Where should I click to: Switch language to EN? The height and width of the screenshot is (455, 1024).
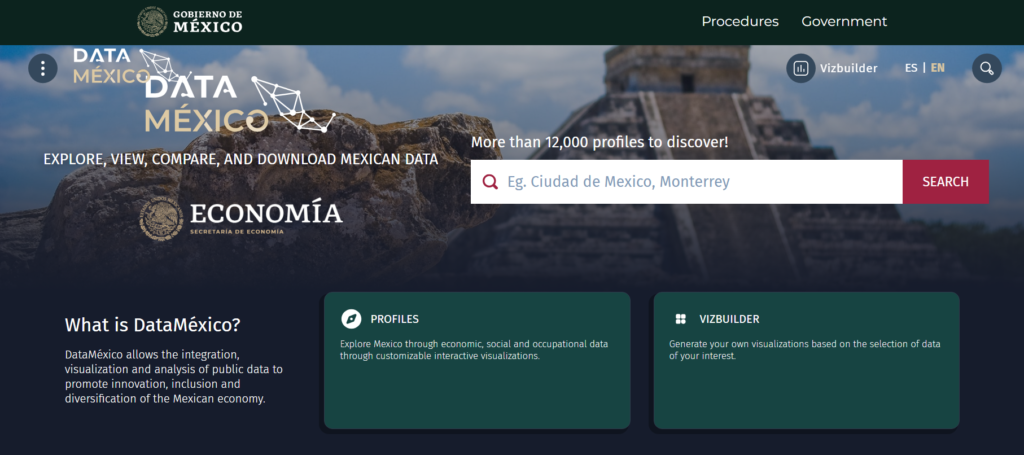(938, 68)
